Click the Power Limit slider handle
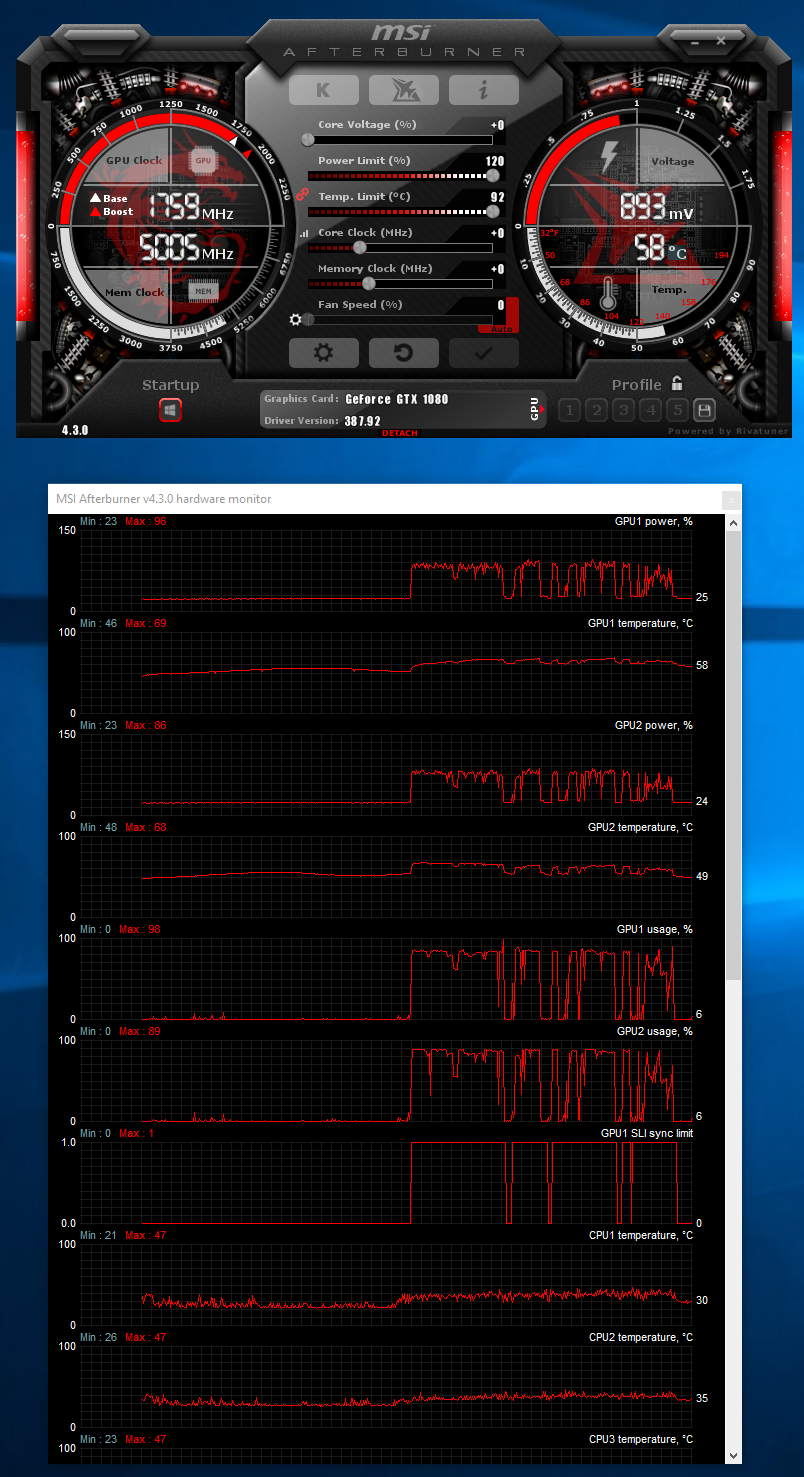 pos(493,175)
